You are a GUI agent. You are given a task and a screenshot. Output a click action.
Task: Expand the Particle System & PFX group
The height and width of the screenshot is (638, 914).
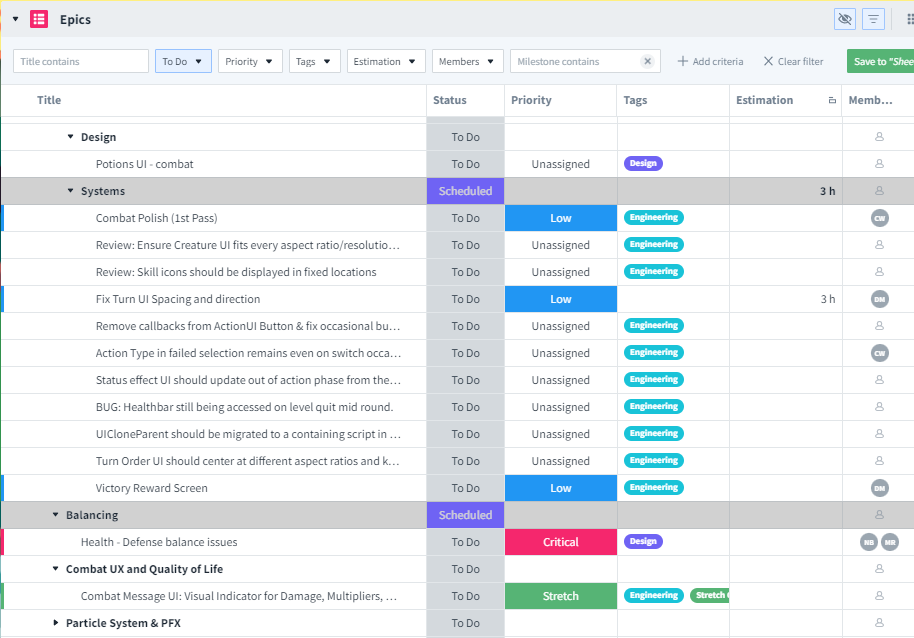pos(55,623)
